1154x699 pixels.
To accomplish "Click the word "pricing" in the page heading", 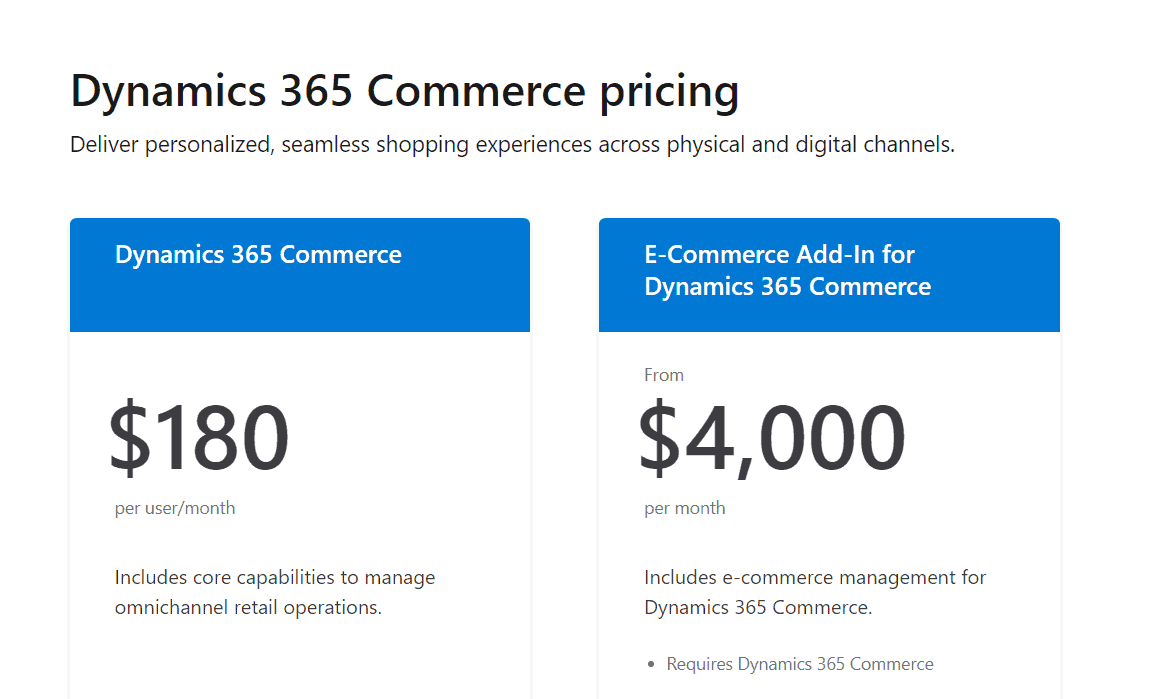I will click(669, 91).
